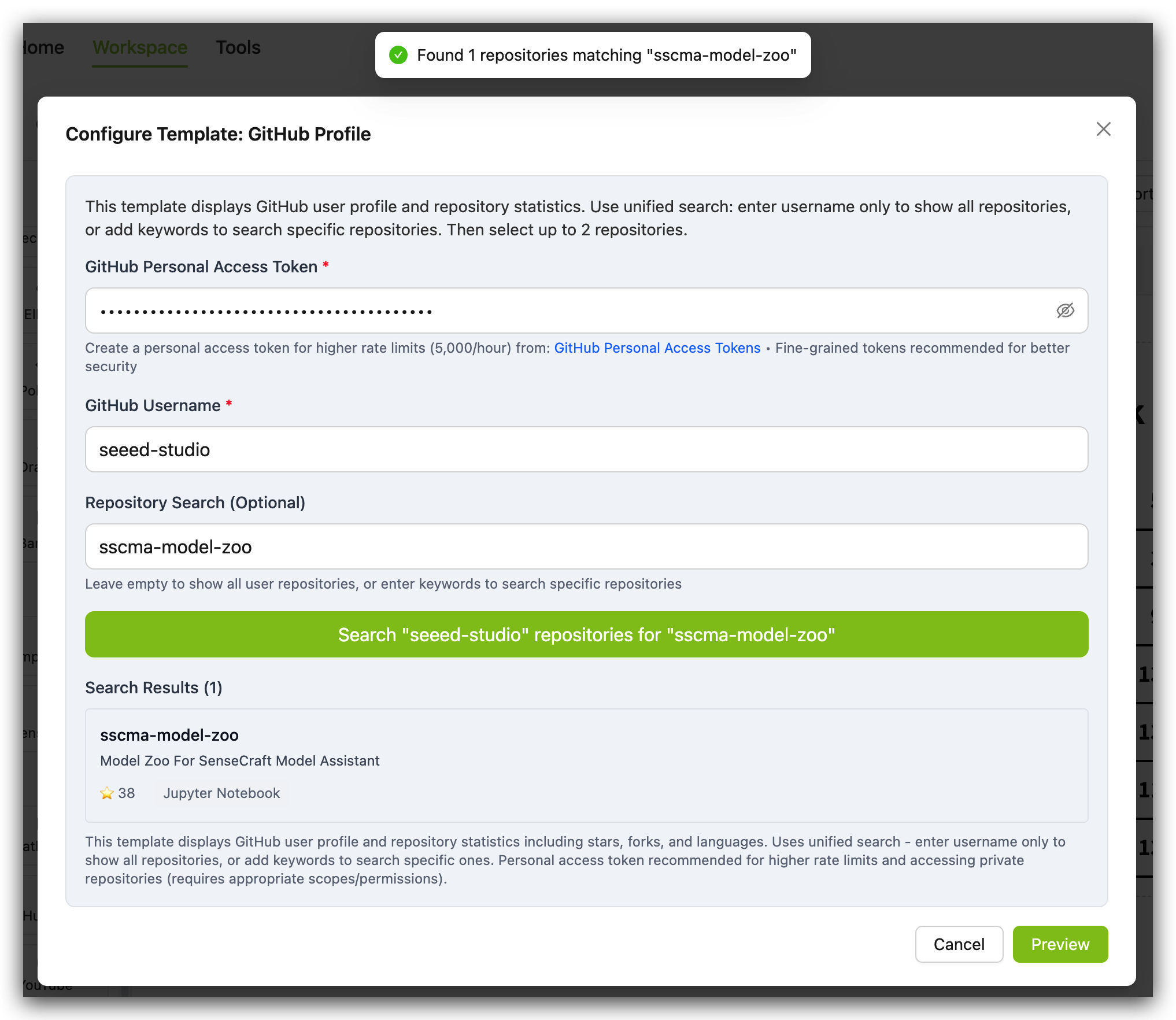The height and width of the screenshot is (1020, 1176).
Task: Focus the GitHub Personal Access Token field
Action: tap(567, 311)
